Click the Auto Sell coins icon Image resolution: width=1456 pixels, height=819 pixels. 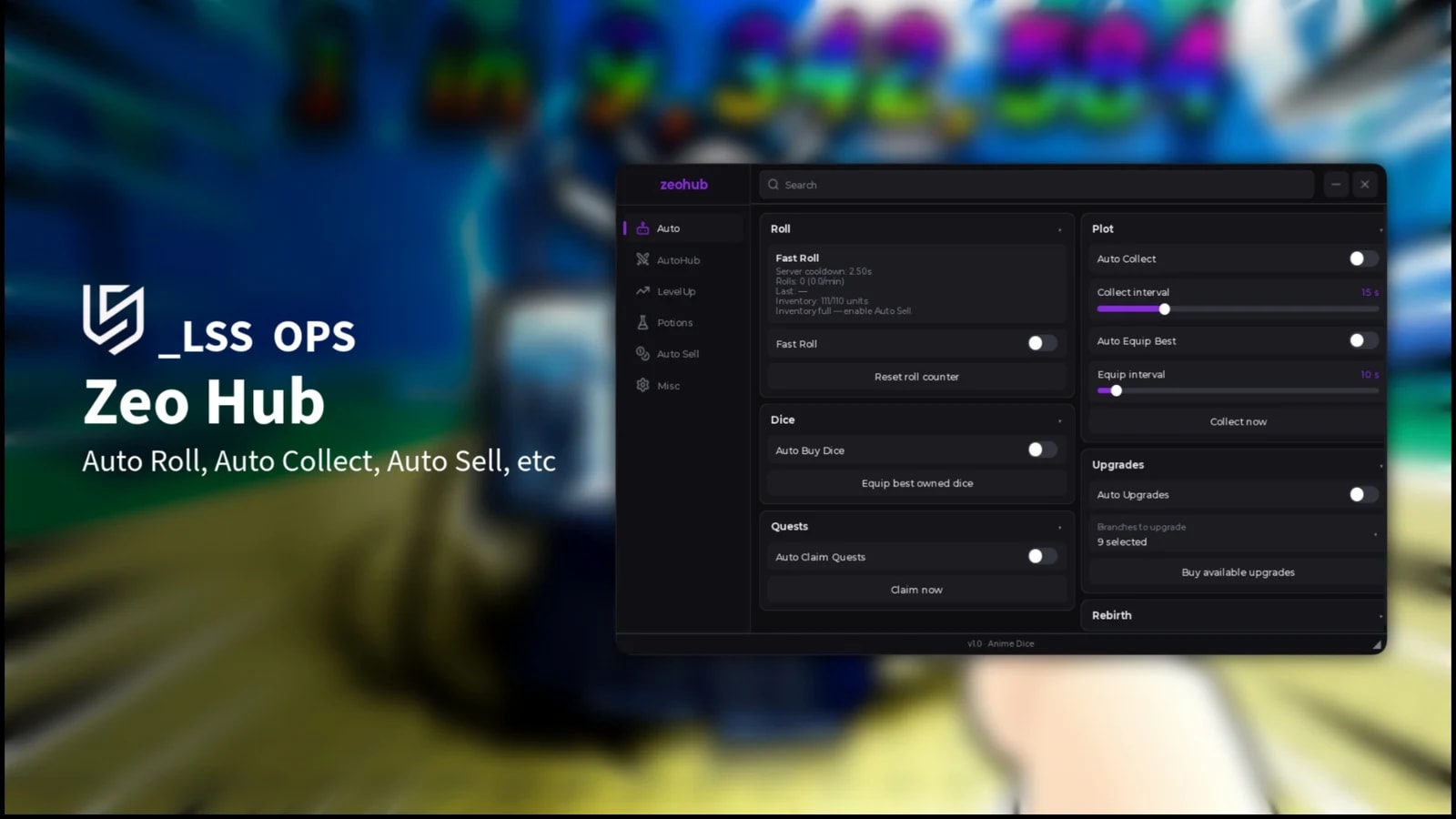pyautogui.click(x=642, y=353)
